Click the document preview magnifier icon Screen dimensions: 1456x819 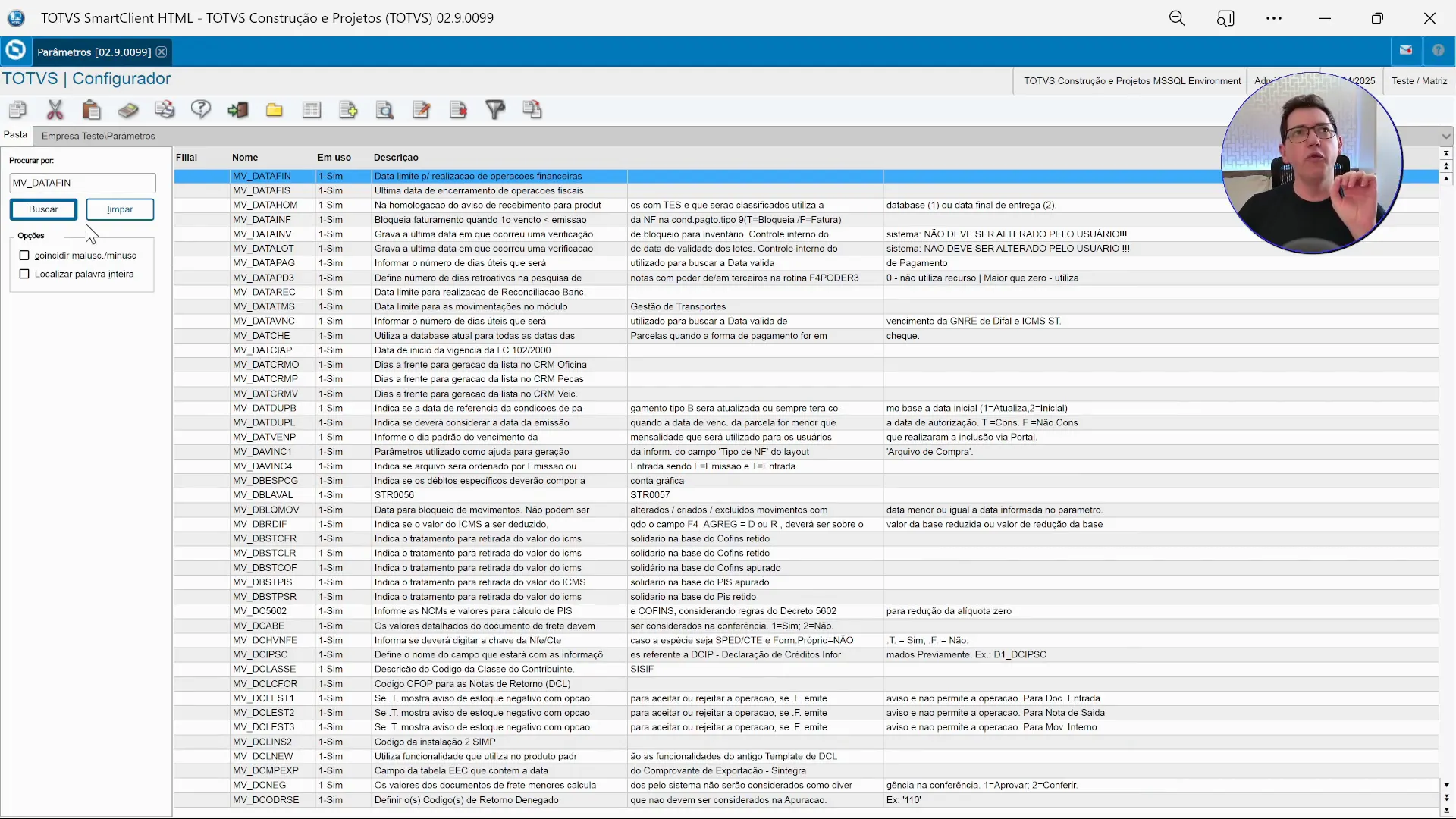(384, 110)
